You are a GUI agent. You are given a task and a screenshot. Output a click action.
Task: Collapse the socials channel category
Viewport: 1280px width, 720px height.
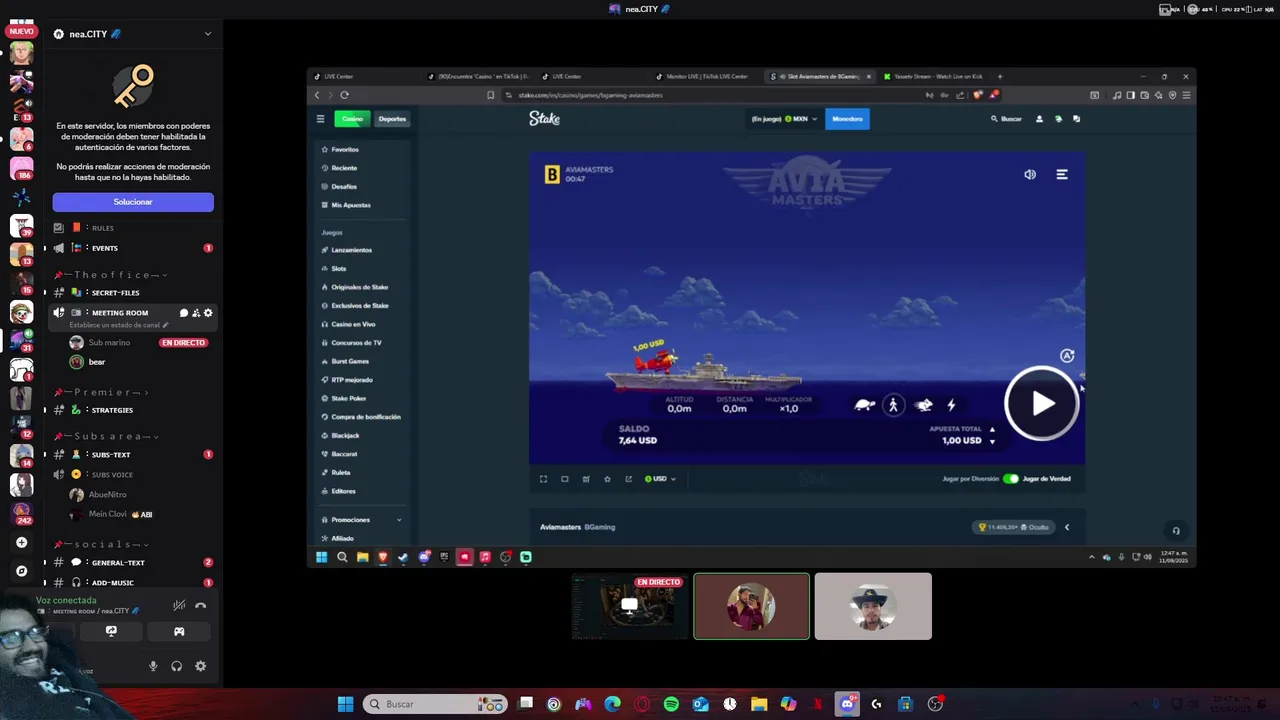click(102, 544)
